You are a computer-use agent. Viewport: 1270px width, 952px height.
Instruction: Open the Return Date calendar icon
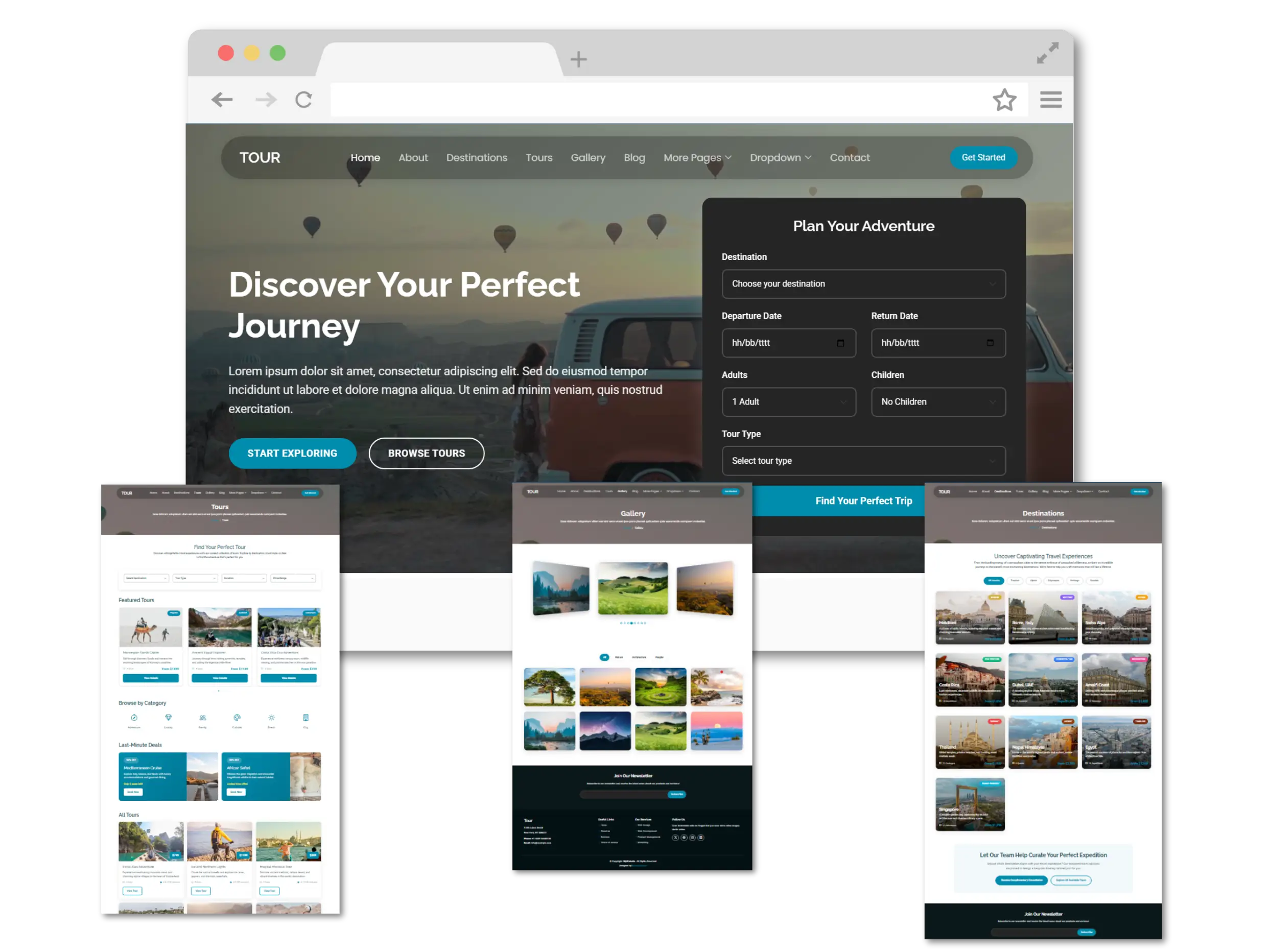point(990,343)
